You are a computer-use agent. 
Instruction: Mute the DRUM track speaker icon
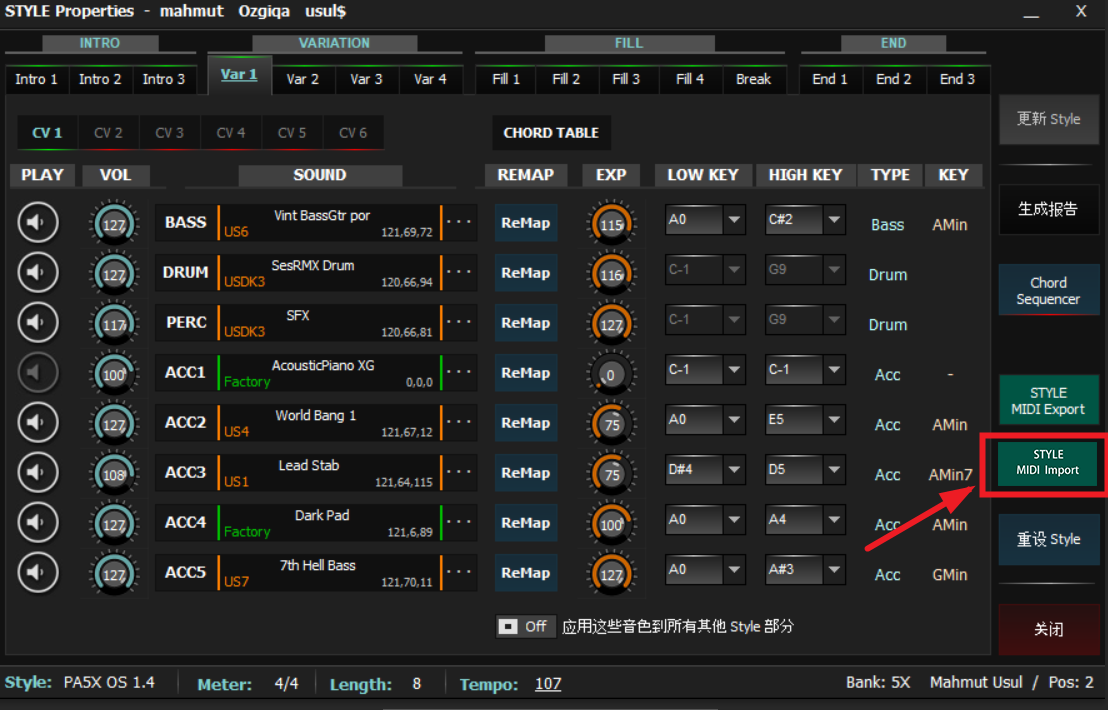(38, 272)
